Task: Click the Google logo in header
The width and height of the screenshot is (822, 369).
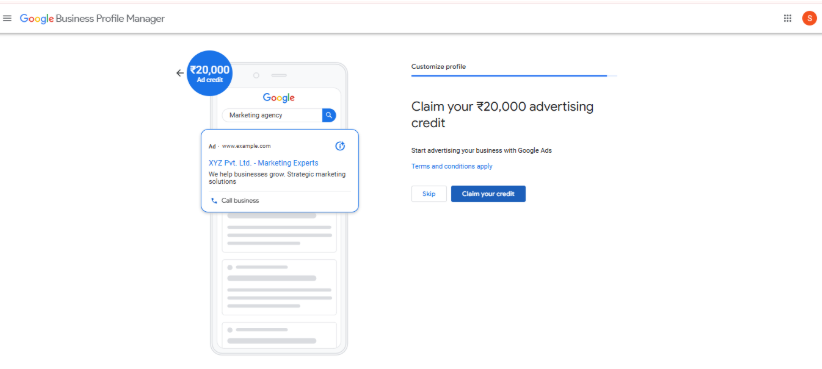Action: point(37,19)
